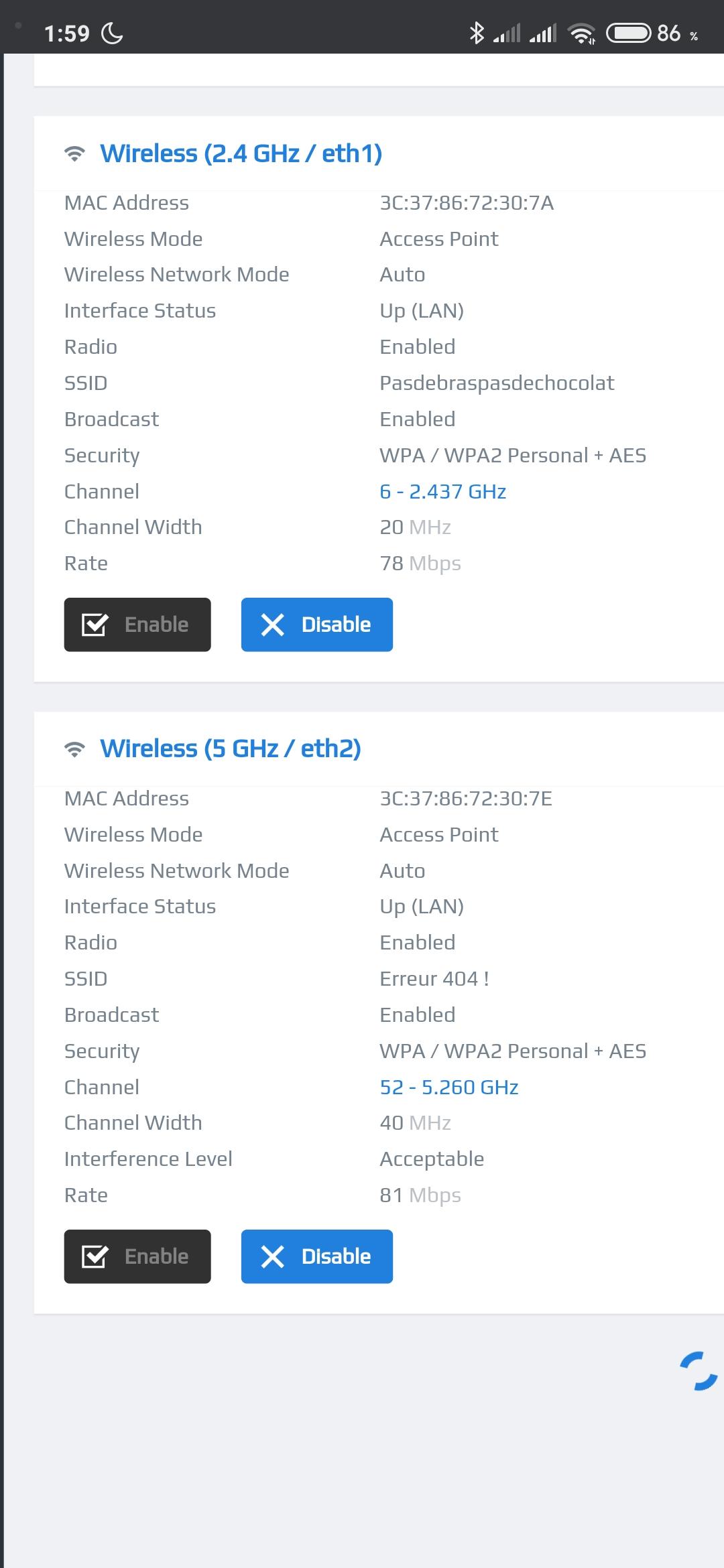Screen dimensions: 724x1568
Task: Tap the Bluetooth icon in the status bar
Action: point(477,33)
